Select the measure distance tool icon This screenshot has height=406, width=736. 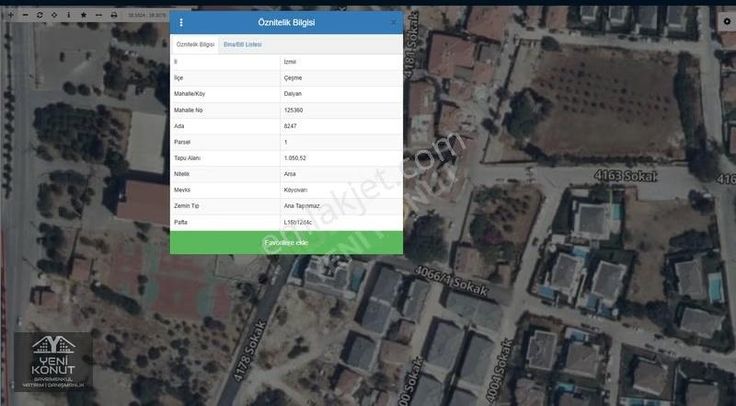(98, 16)
